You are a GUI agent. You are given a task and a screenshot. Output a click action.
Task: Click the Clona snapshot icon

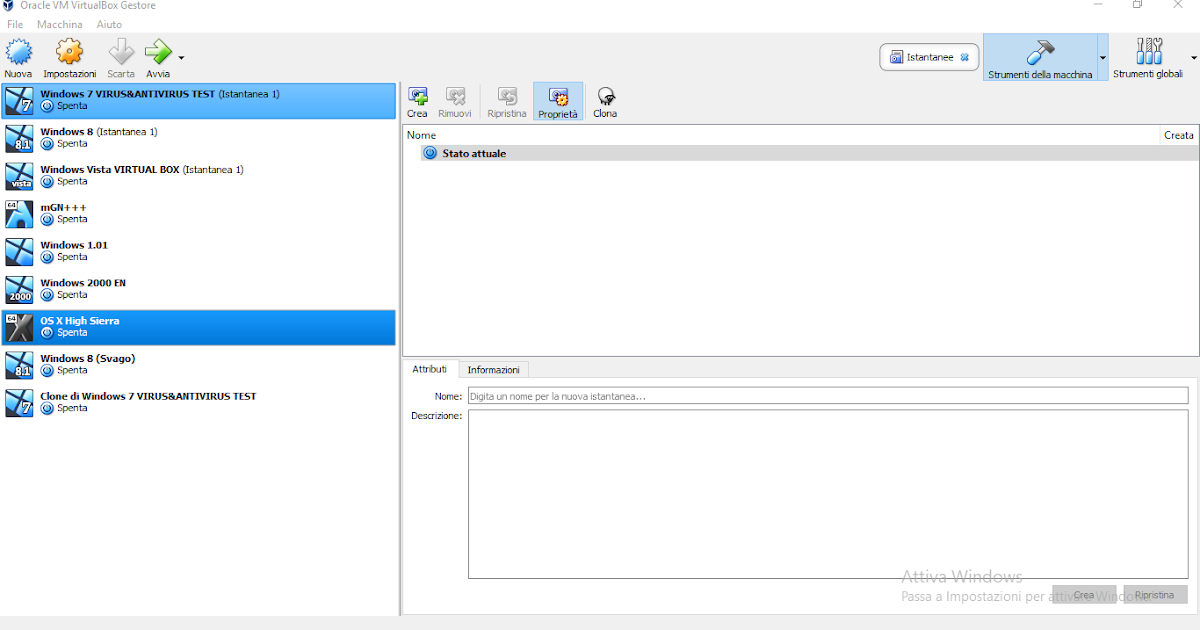tap(604, 100)
